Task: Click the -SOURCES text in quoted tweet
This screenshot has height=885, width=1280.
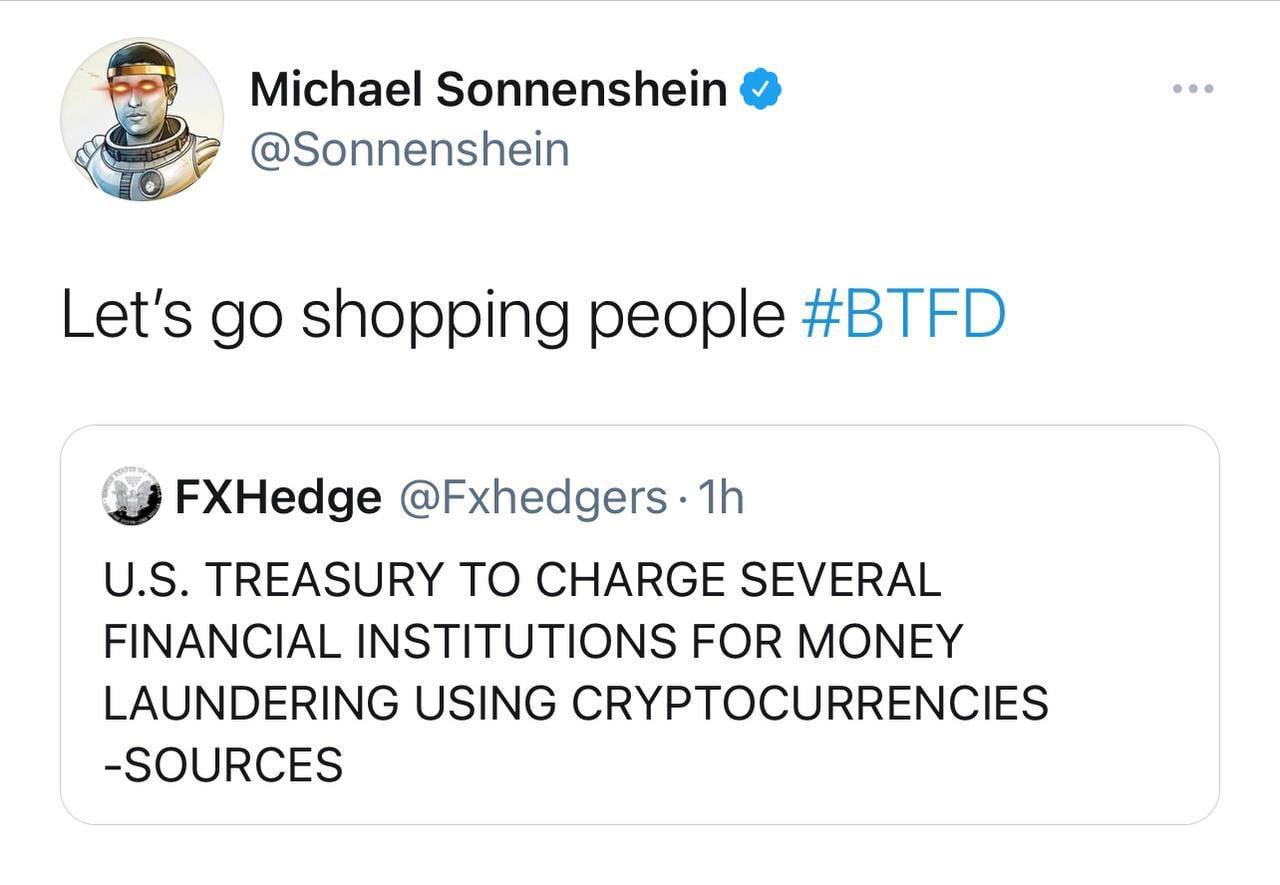Action: point(223,765)
